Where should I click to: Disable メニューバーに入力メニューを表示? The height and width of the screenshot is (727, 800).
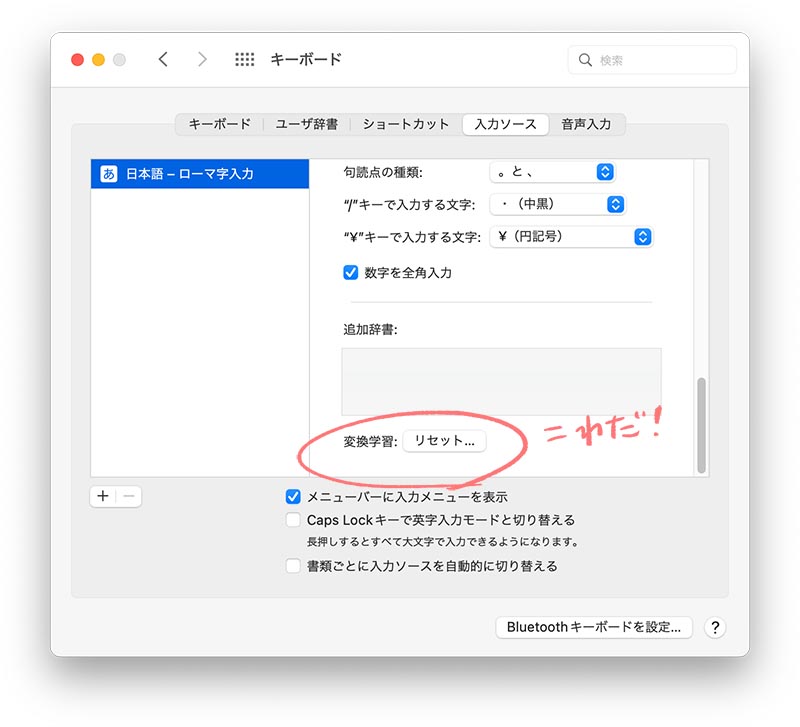tap(293, 496)
